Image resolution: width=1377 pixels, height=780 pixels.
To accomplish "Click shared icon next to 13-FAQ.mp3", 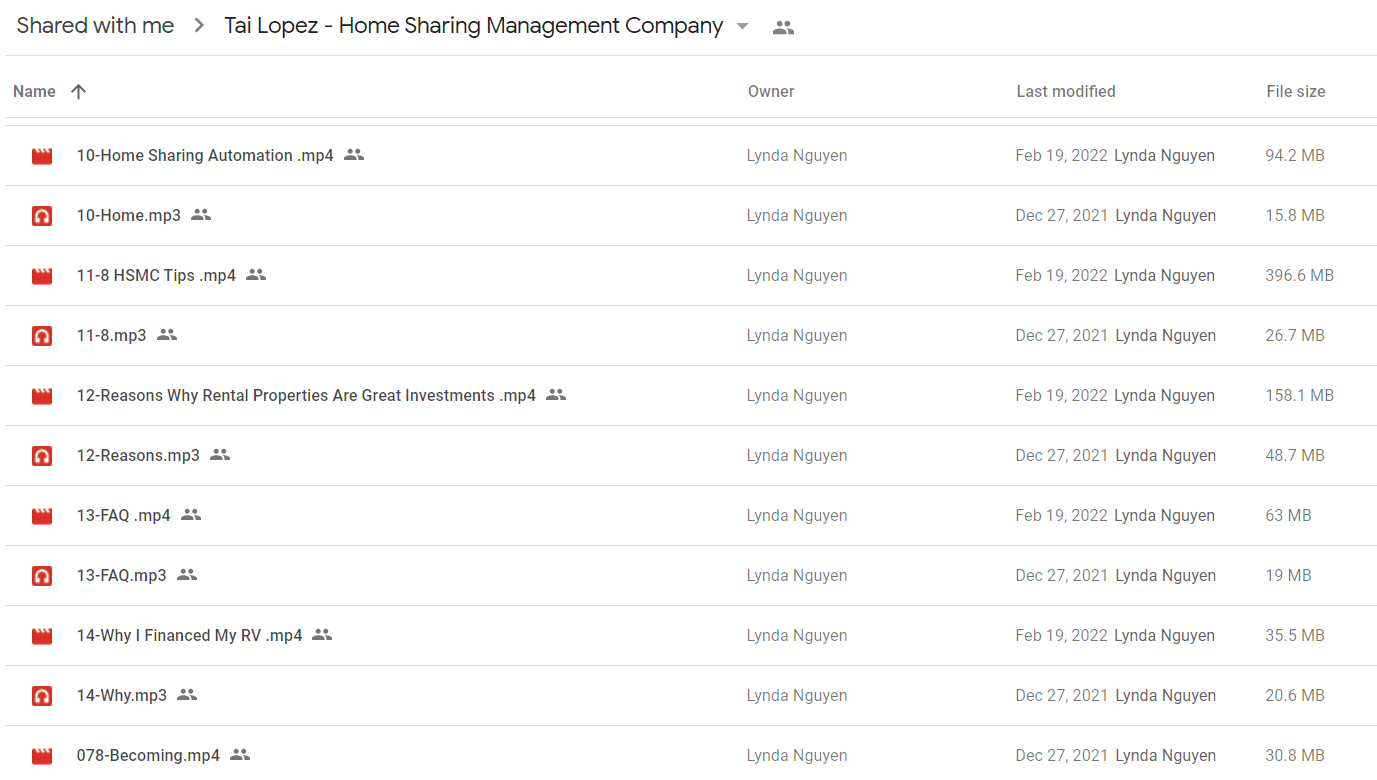I will pyautogui.click(x=187, y=575).
